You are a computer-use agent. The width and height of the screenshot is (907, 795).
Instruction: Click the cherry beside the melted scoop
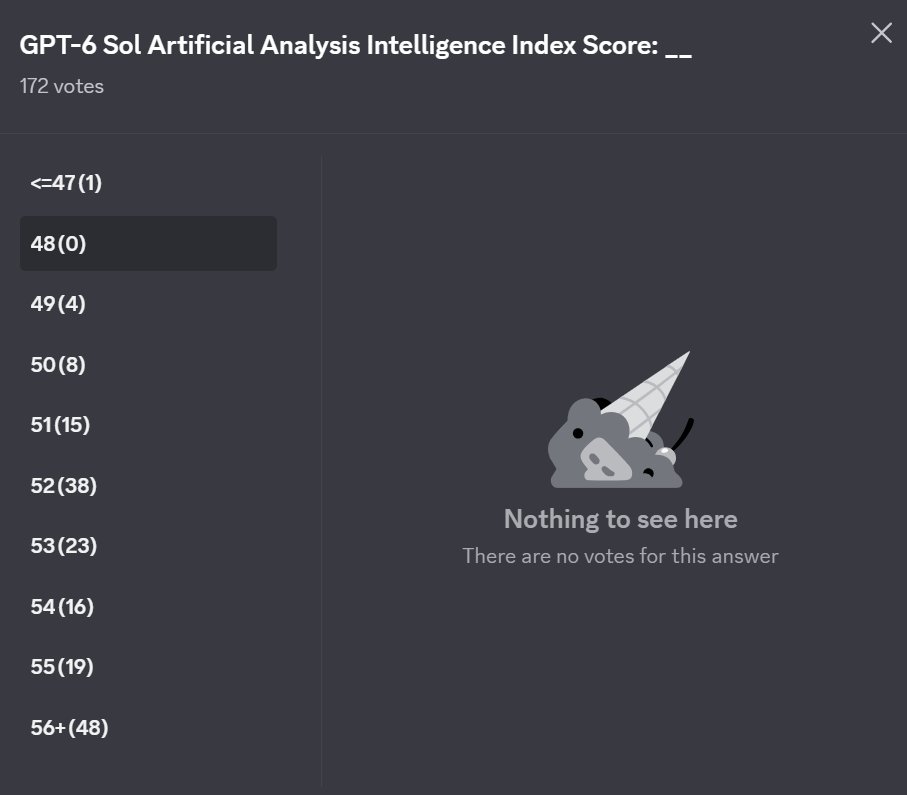tap(666, 455)
